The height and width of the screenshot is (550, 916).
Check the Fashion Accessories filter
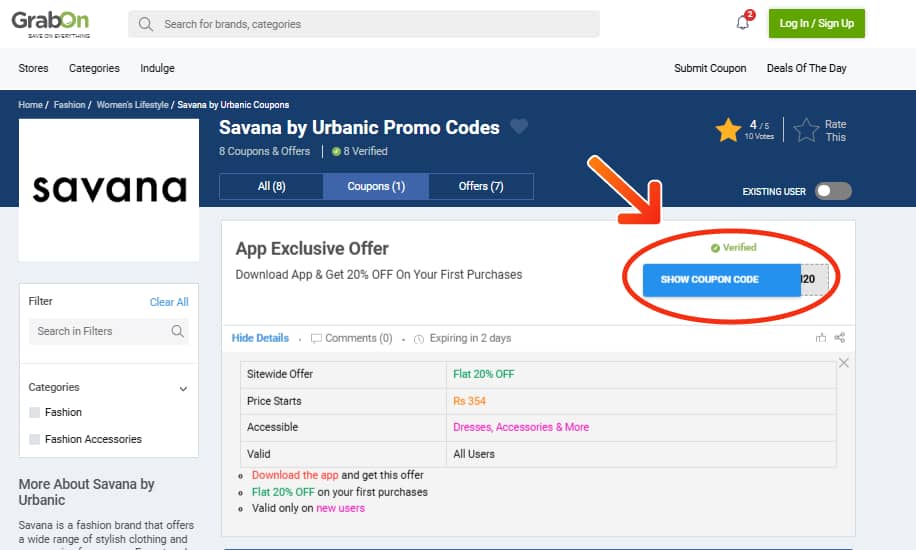[34, 439]
